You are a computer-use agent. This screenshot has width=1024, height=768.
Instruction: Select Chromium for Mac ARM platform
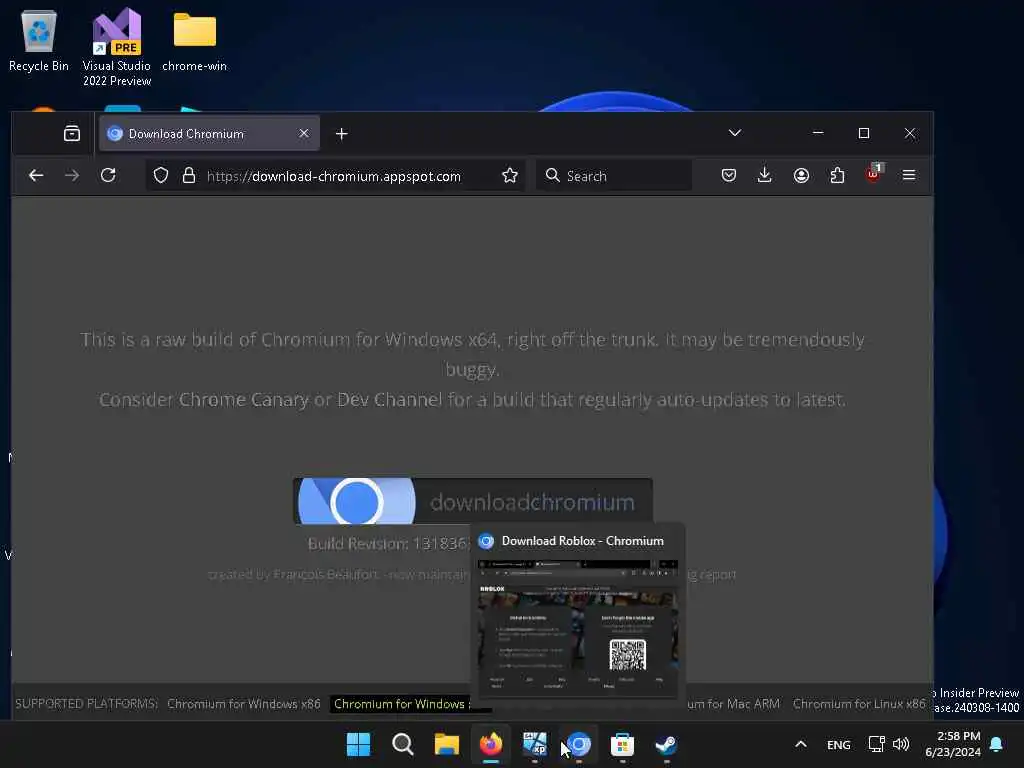pyautogui.click(x=733, y=704)
